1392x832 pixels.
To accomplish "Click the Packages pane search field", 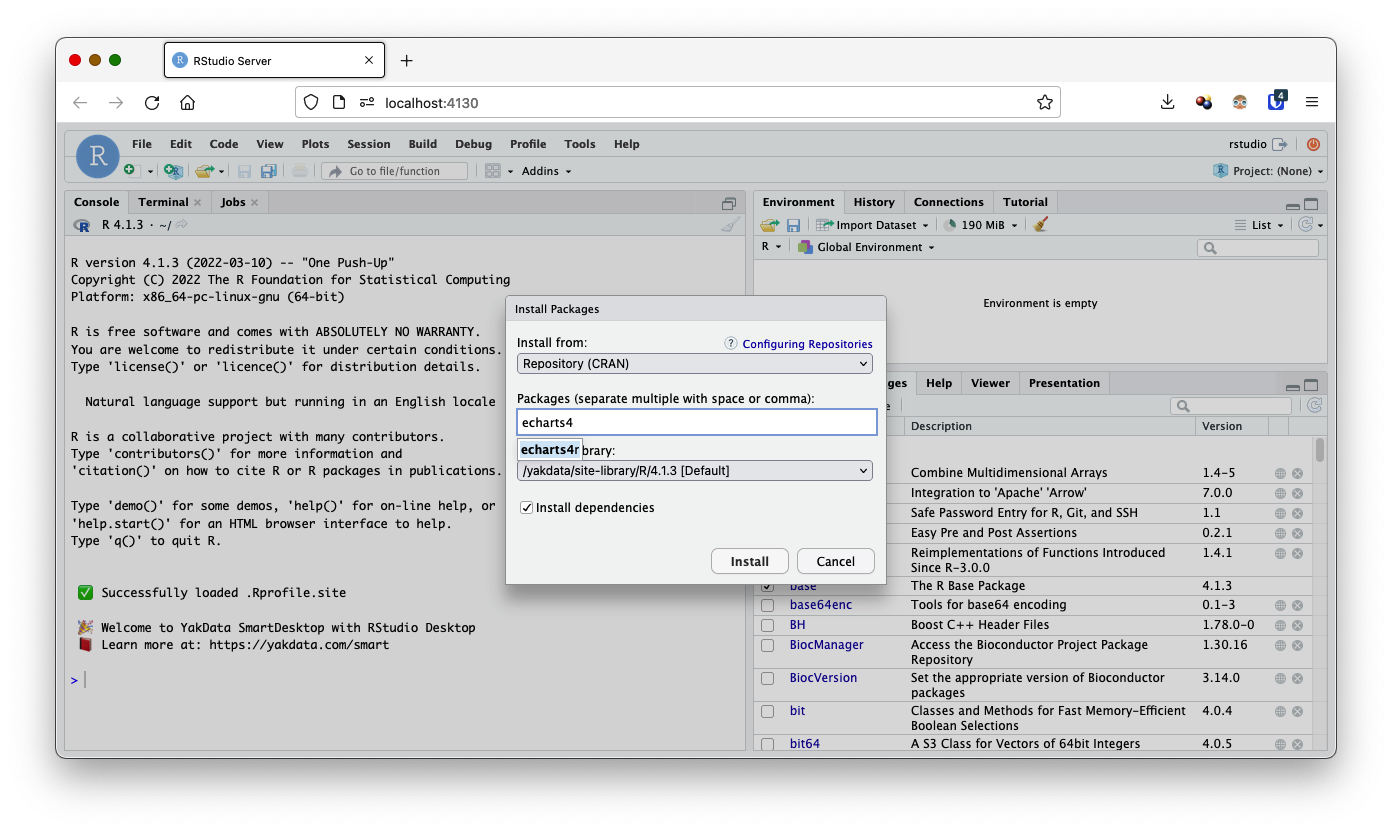I will pos(1232,405).
